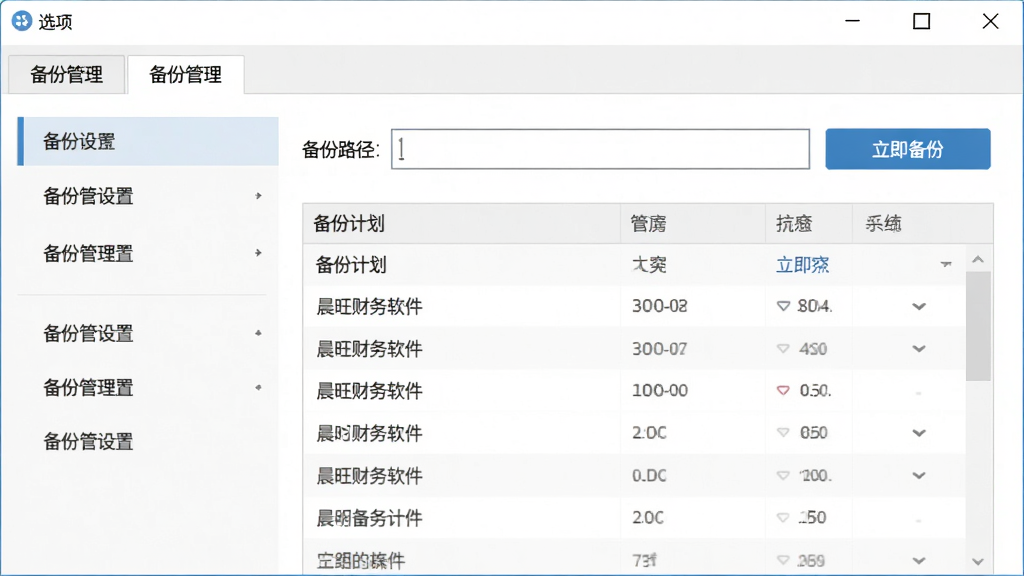Expand the chevron in the 300-08 row
The height and width of the screenshot is (576, 1024).
coord(919,306)
